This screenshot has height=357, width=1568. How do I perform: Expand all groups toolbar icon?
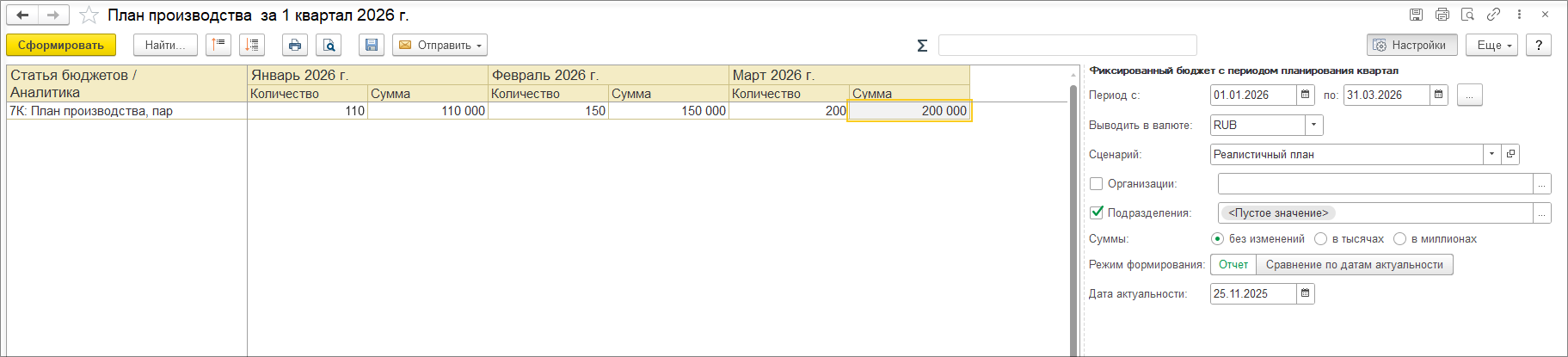coord(252,45)
